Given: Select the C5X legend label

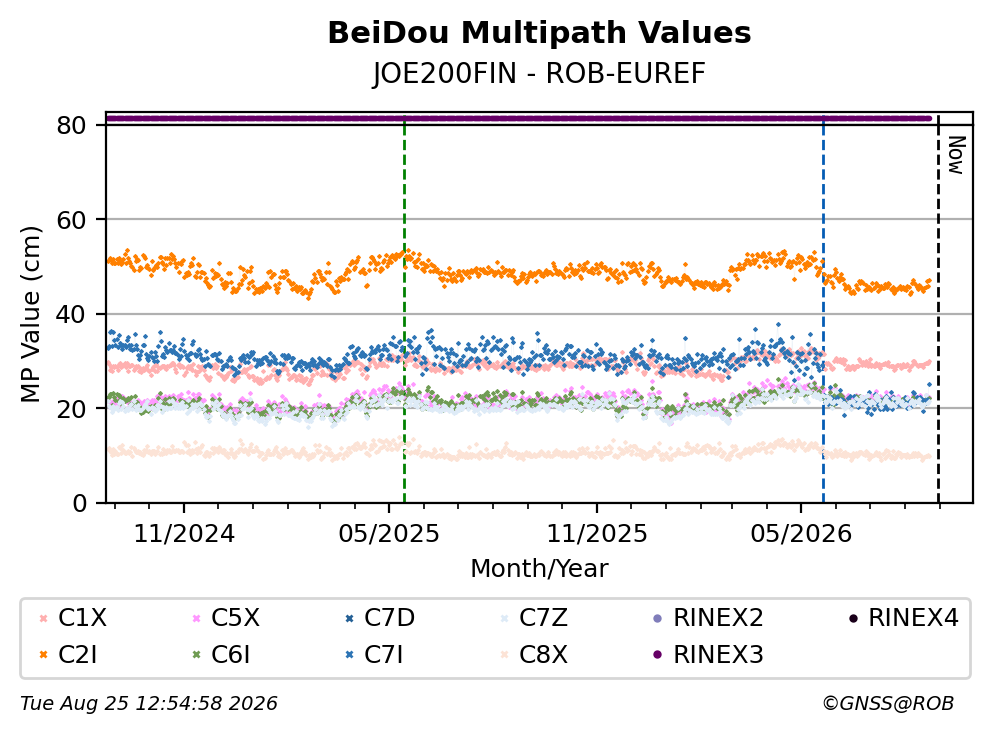Looking at the screenshot, I should (235, 617).
